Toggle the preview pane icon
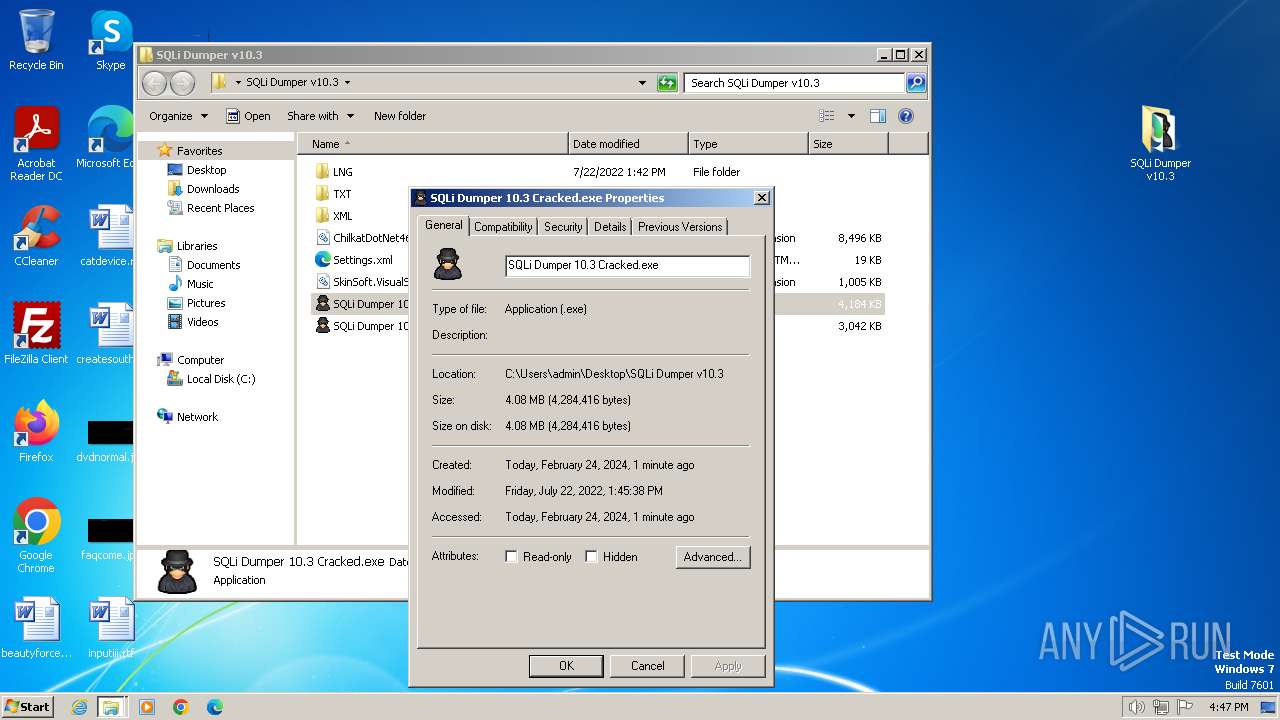Screen dimensions: 1280x720 coord(877,116)
